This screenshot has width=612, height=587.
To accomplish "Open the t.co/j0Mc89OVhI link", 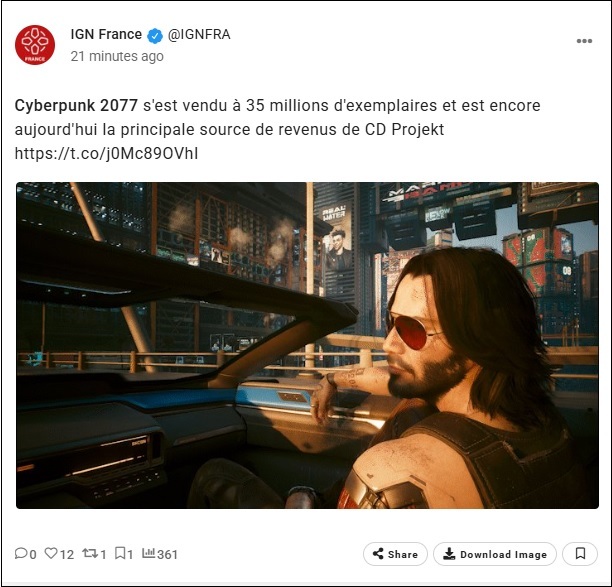I will click(106, 153).
